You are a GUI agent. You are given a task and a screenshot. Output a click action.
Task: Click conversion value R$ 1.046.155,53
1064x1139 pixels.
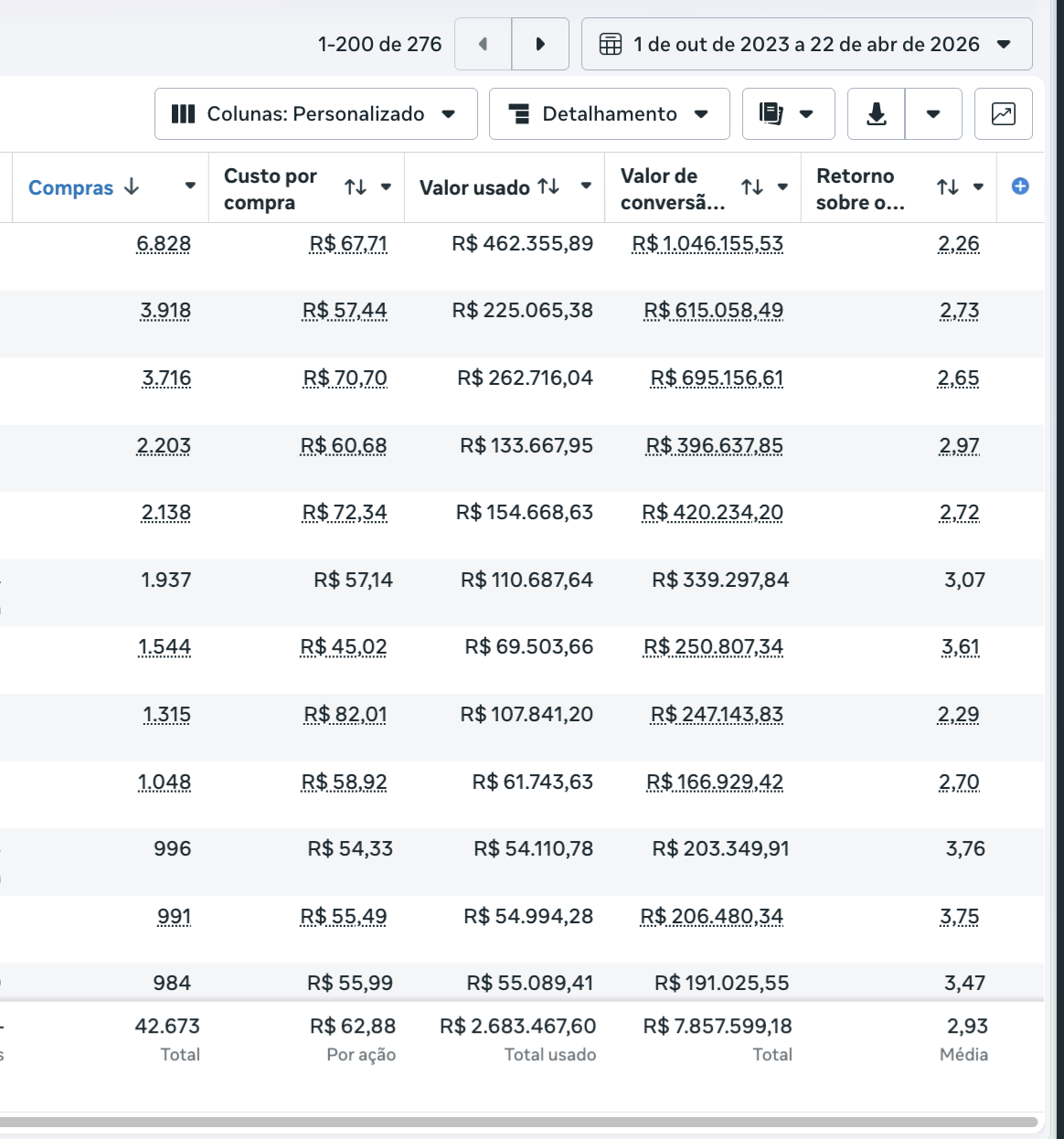click(x=708, y=244)
